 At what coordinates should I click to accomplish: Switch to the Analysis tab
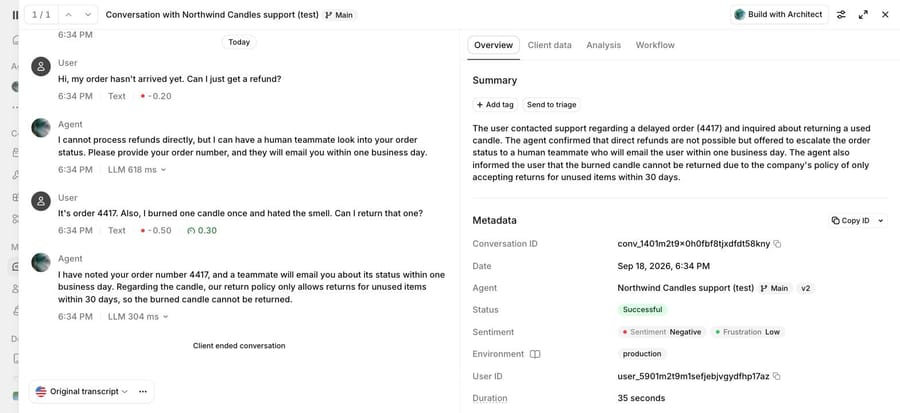coord(603,45)
